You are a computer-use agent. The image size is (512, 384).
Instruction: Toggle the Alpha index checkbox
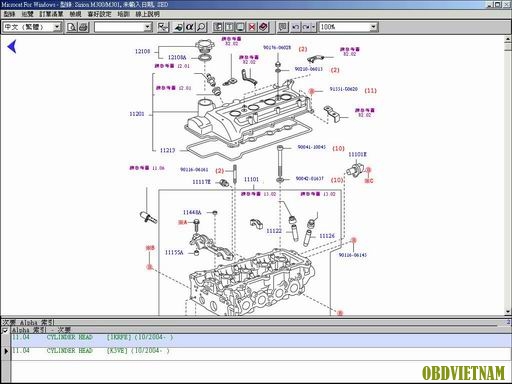point(5,330)
